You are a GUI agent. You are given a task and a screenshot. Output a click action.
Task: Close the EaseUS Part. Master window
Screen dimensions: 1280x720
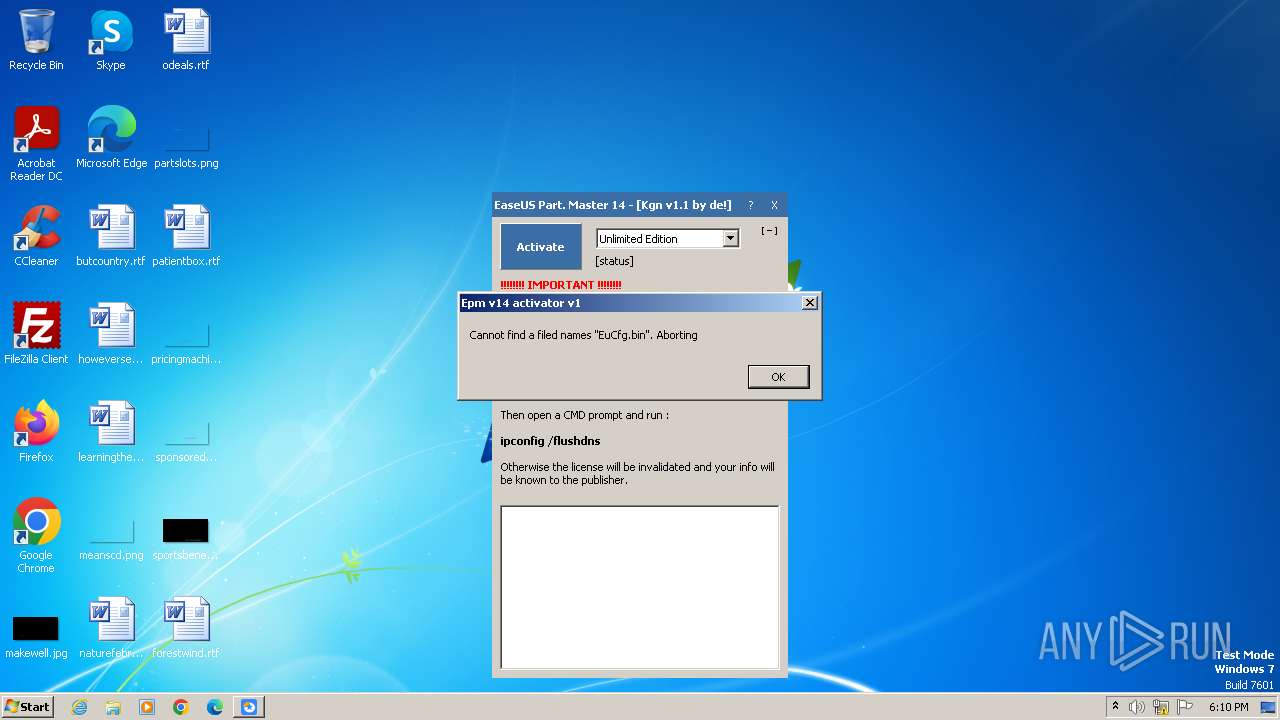pos(774,205)
